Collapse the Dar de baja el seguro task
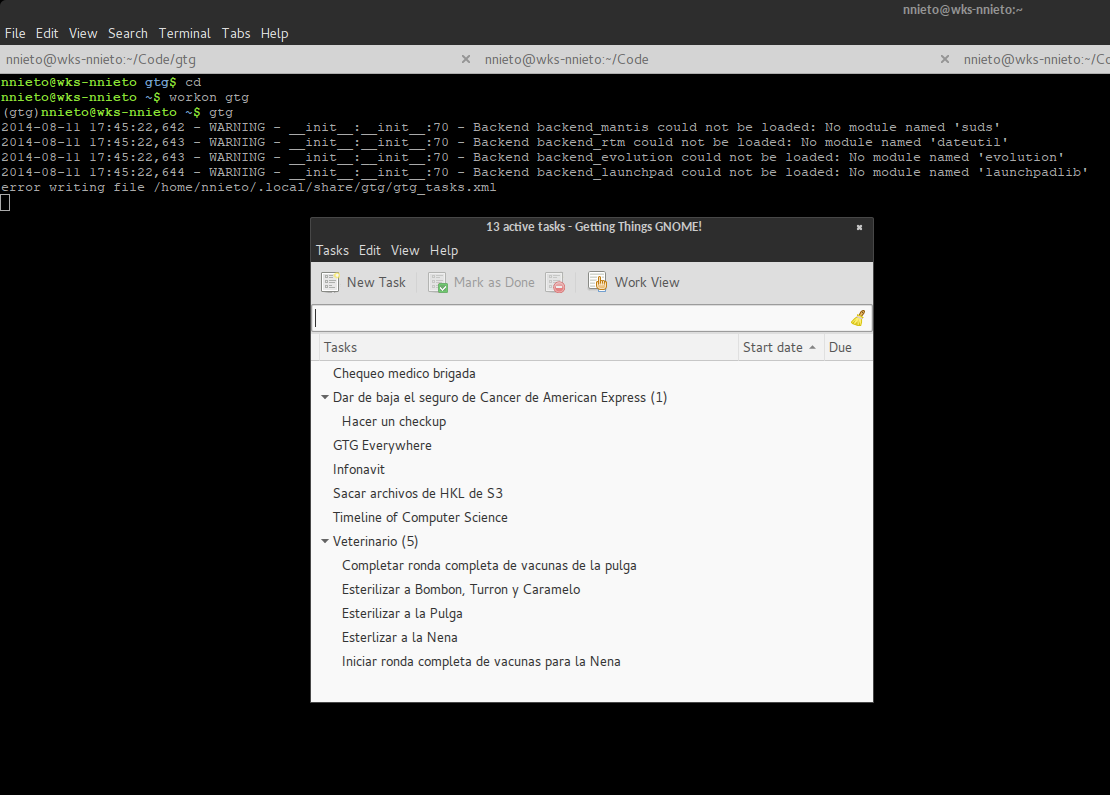The image size is (1110, 795). pyautogui.click(x=325, y=397)
